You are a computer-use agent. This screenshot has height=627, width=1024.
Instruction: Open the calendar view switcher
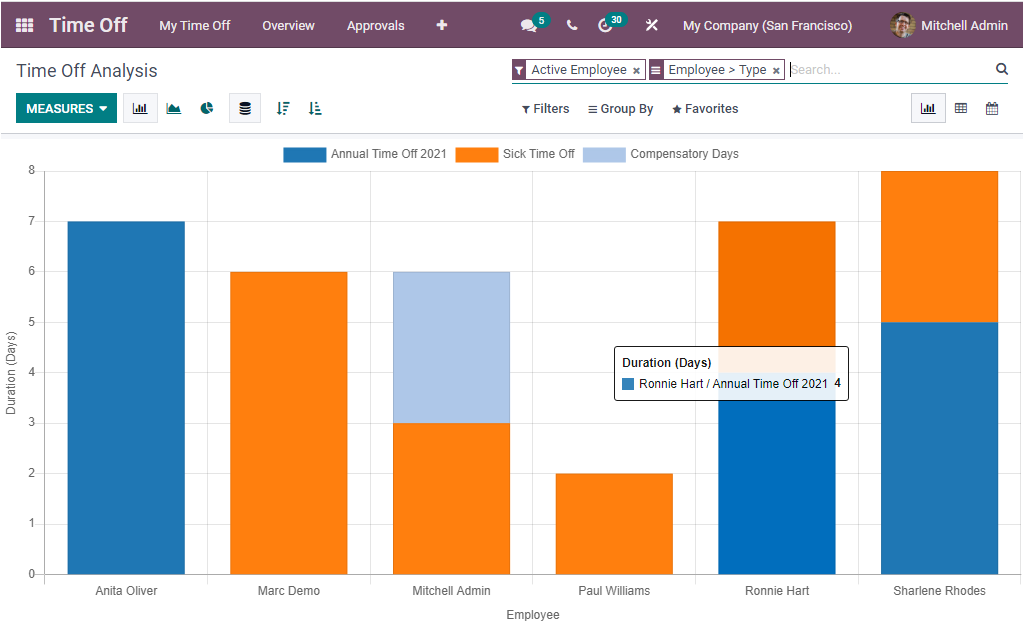point(993,108)
